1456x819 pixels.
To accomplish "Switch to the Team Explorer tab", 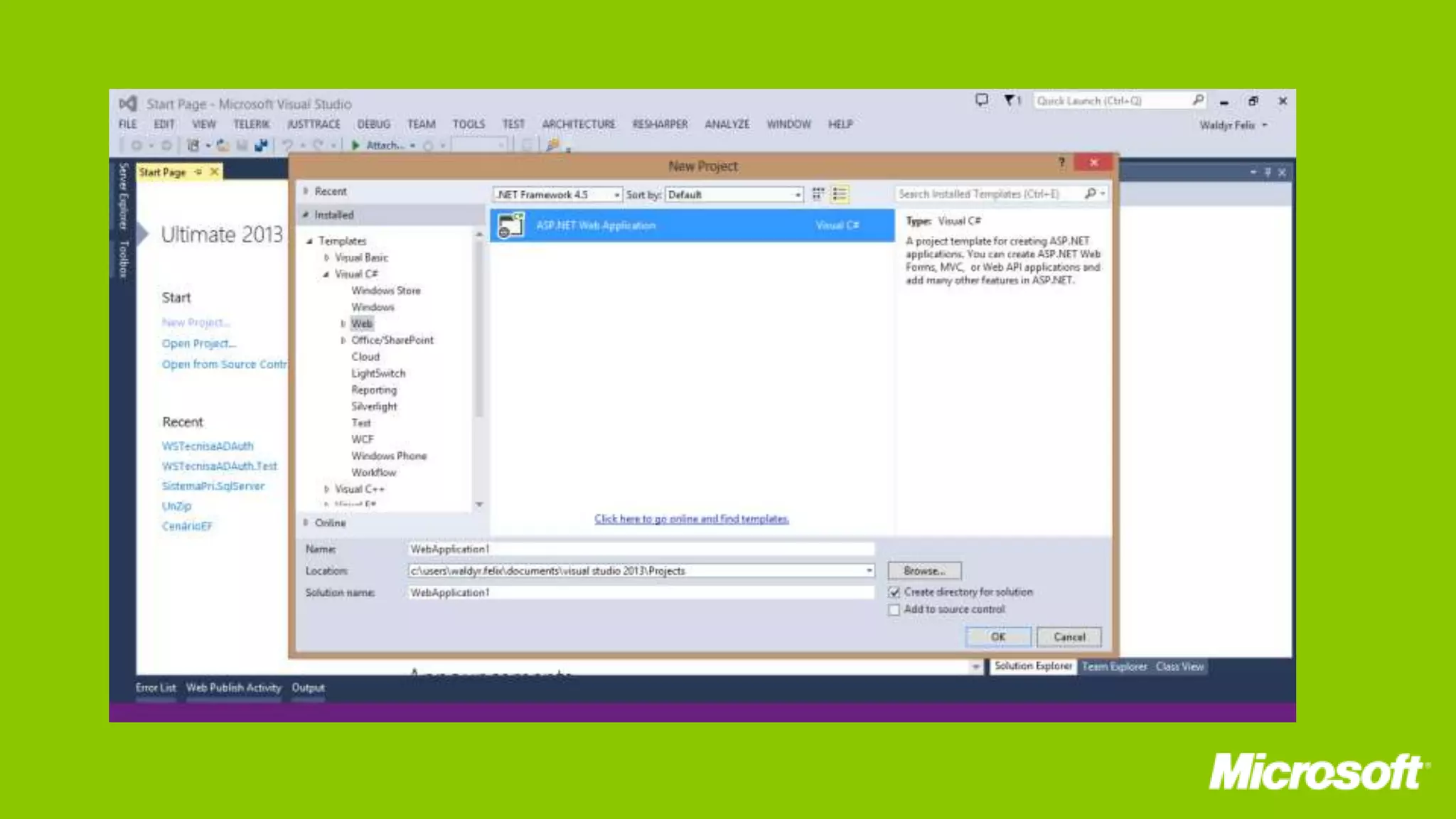I will (1114, 667).
